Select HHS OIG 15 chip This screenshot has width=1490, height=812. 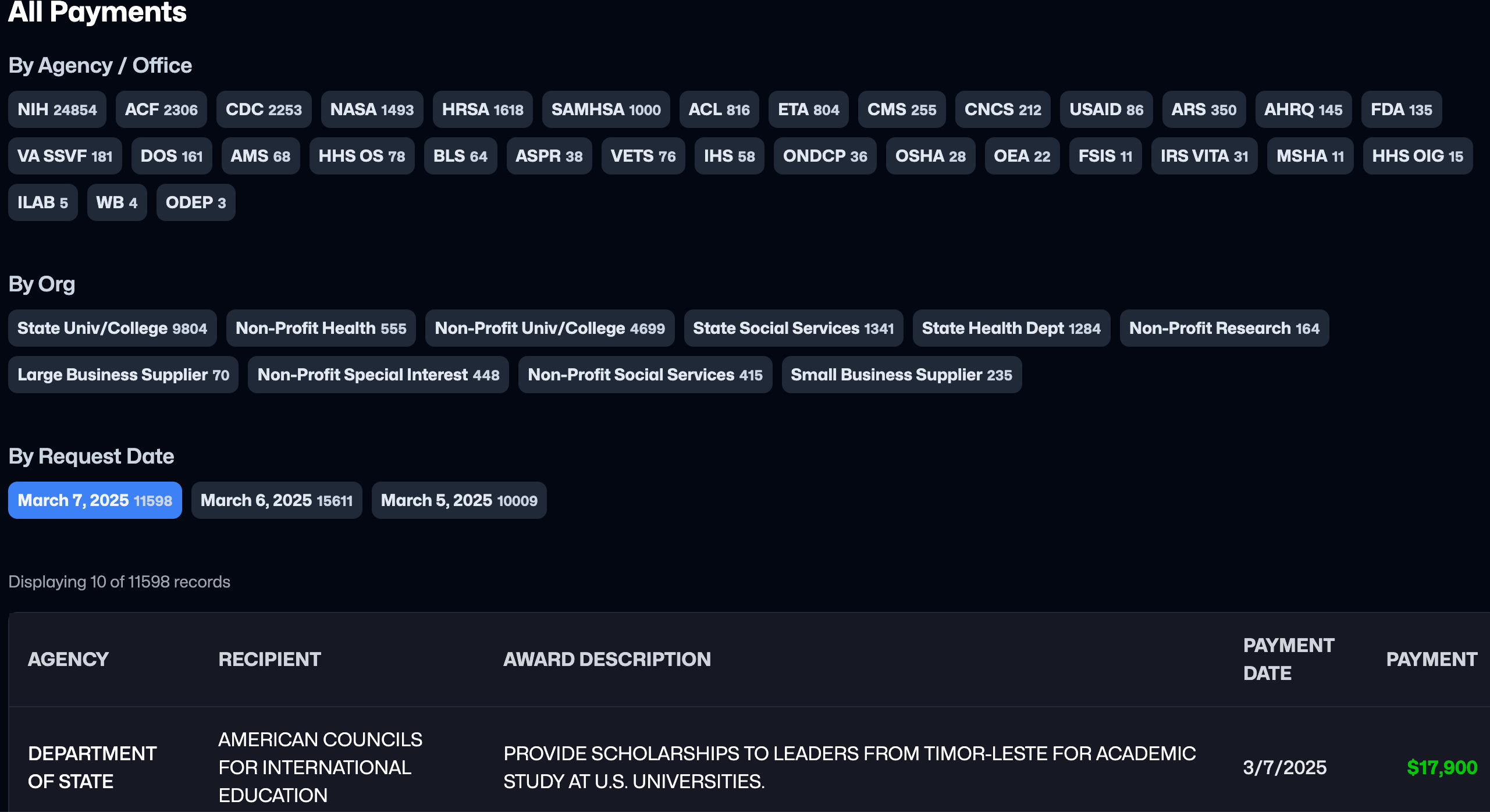[x=1417, y=156]
